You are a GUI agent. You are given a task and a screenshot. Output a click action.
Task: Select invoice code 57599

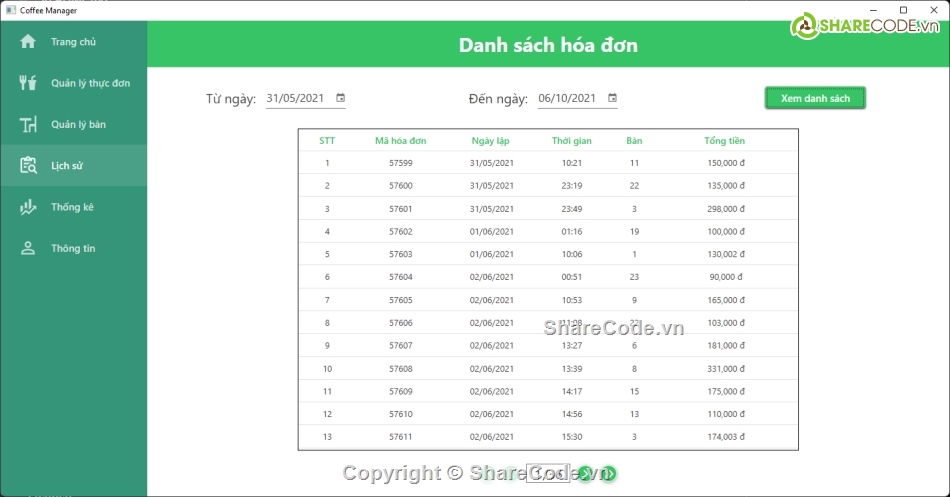tap(400, 163)
